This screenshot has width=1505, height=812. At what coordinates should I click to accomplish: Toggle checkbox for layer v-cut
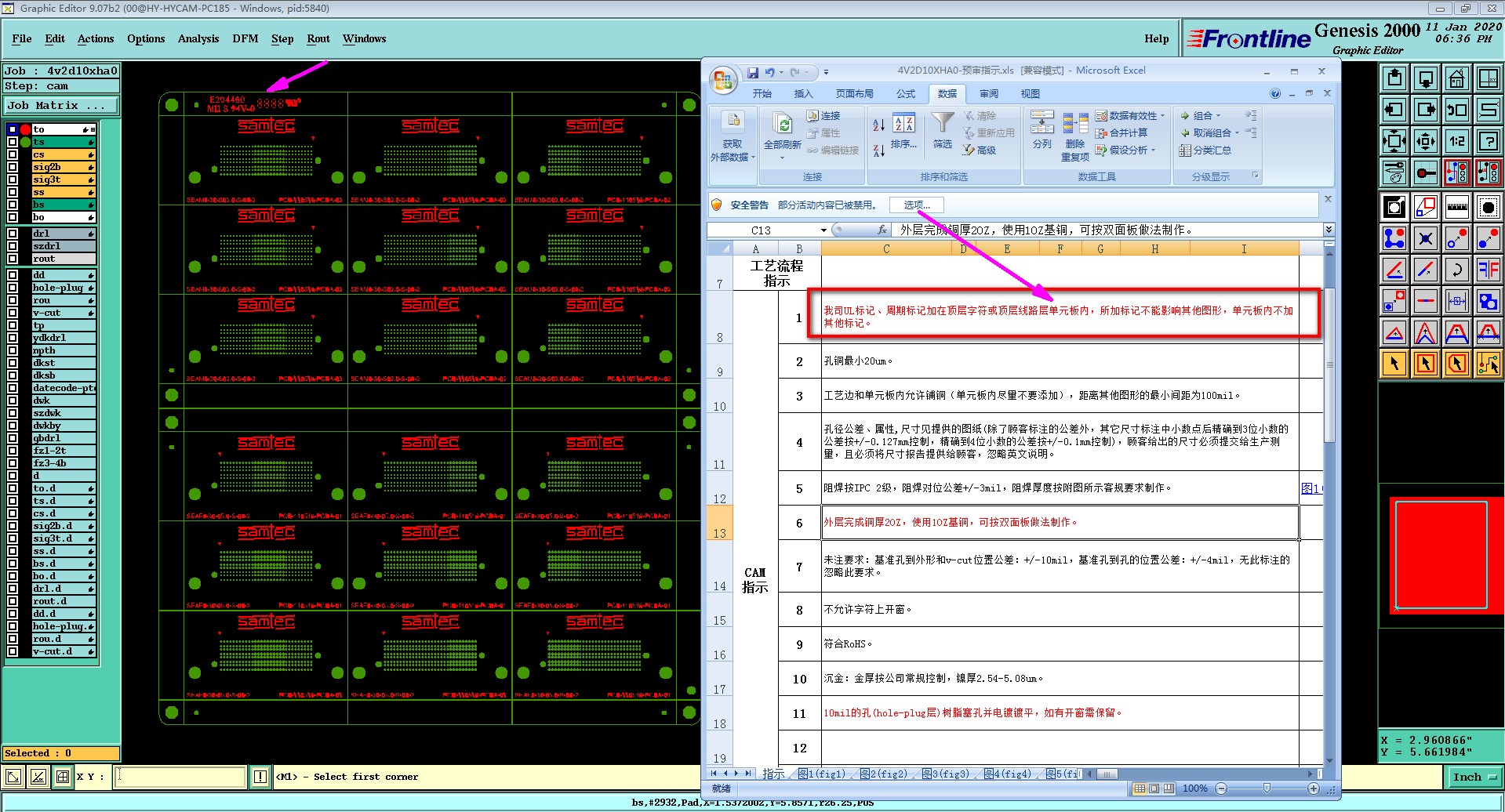(x=13, y=313)
